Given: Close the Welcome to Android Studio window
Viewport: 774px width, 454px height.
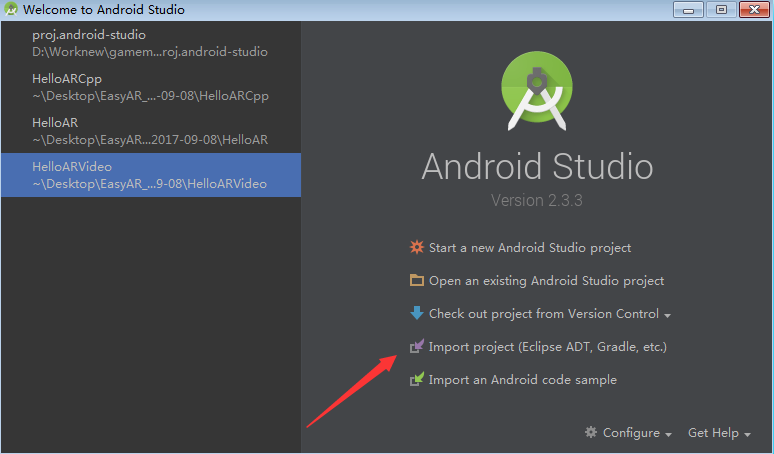Looking at the screenshot, I should tap(754, 9).
